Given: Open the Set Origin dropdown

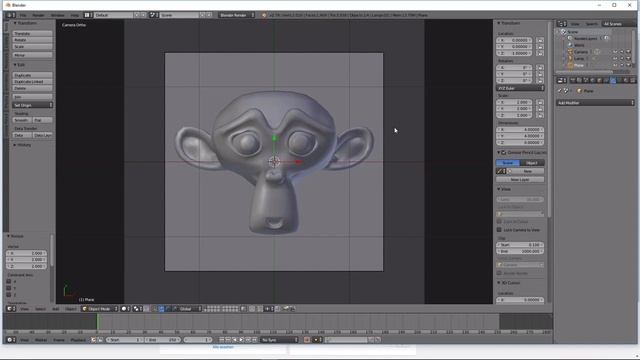Looking at the screenshot, I should point(32,105).
